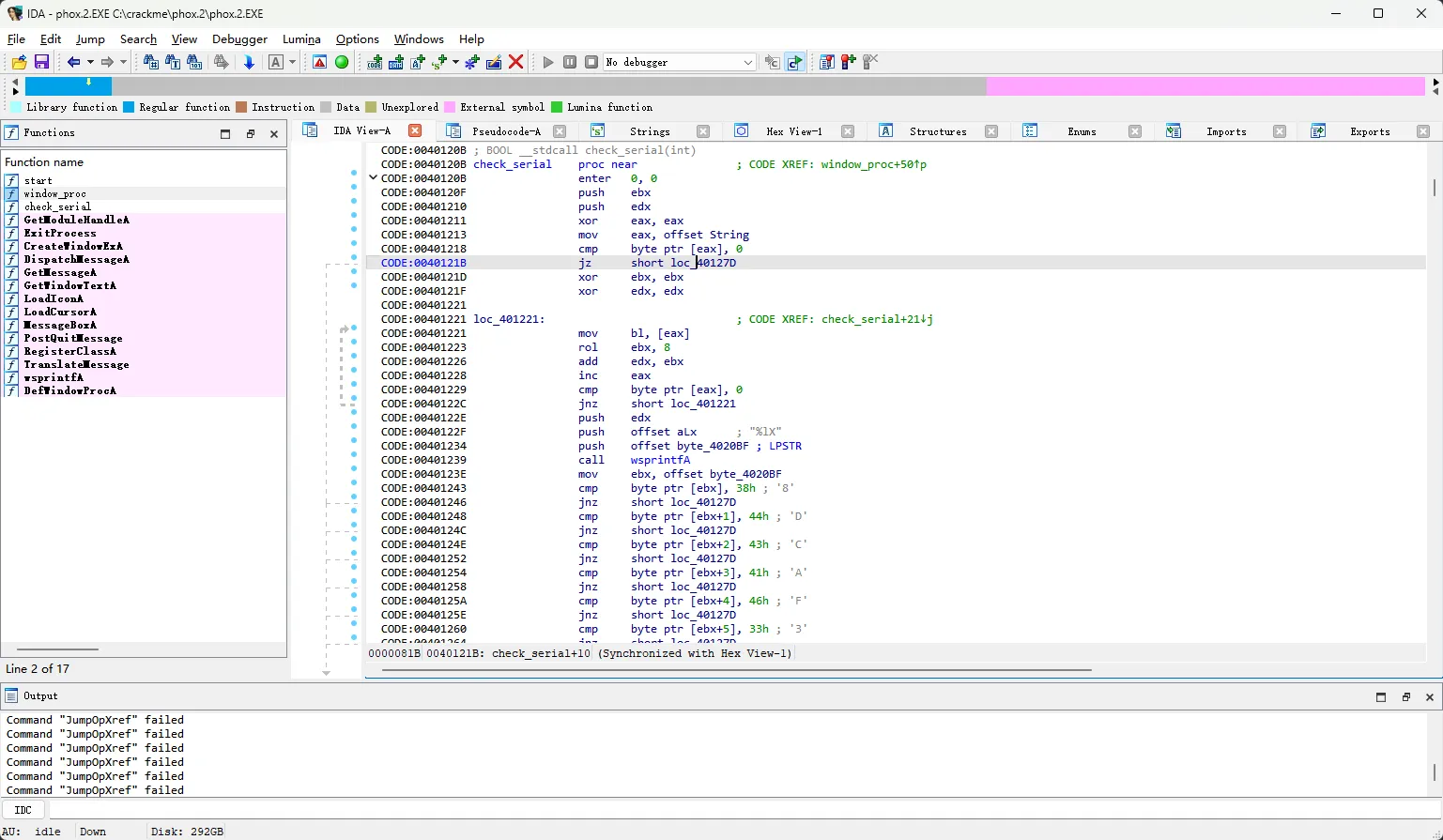
Task: Click the grayed tracing icon after the debugger combo
Action: tap(772, 62)
